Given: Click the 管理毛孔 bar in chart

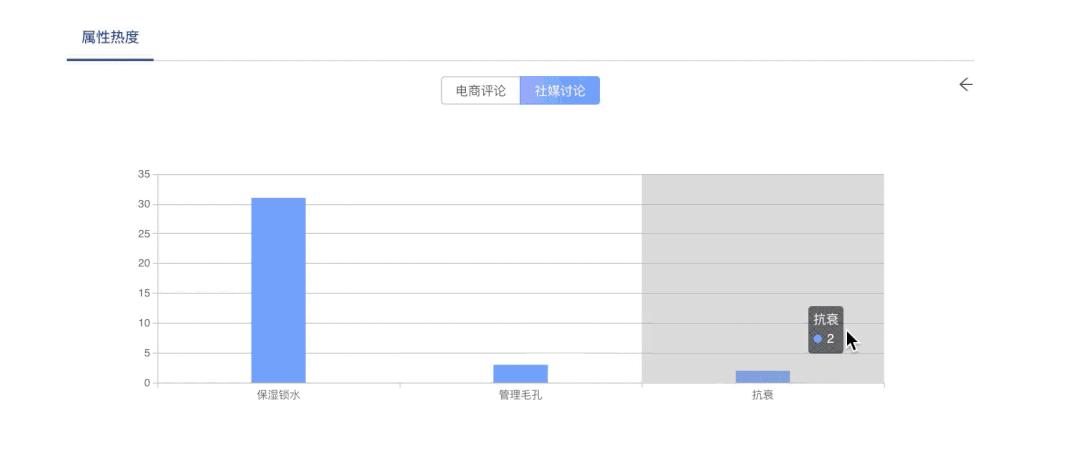Looking at the screenshot, I should 520,373.
